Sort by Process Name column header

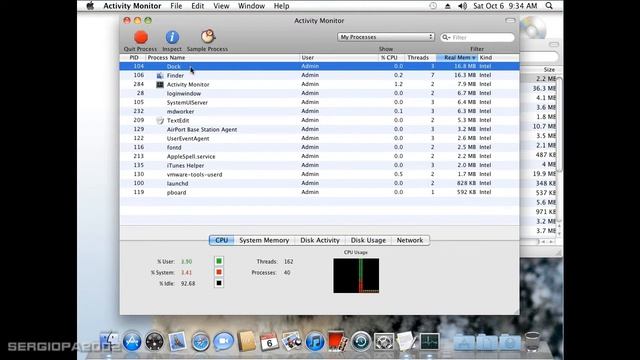[222, 58]
